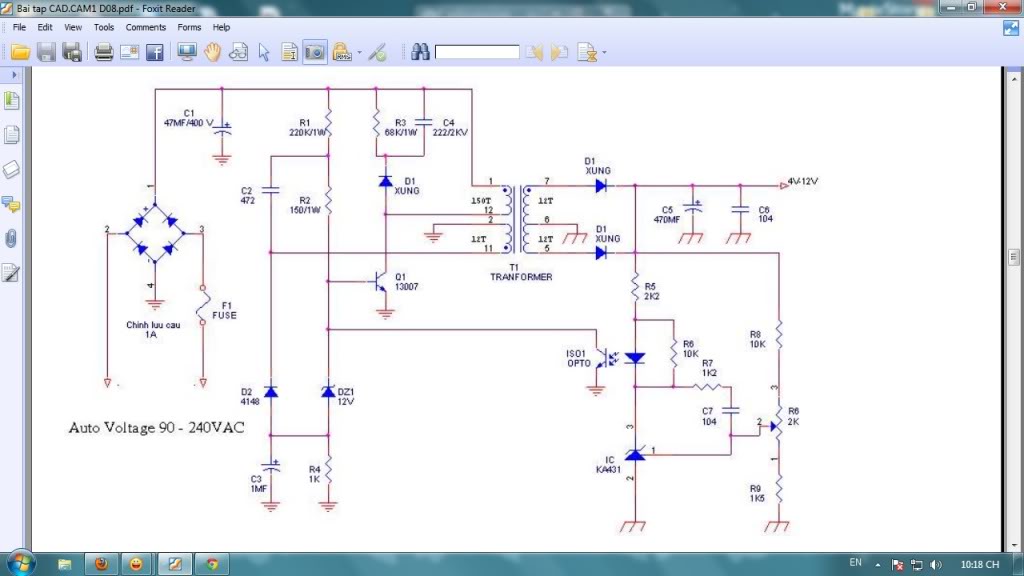Viewport: 1024px width, 576px height.
Task: Open the Tools menu
Action: pos(104,27)
